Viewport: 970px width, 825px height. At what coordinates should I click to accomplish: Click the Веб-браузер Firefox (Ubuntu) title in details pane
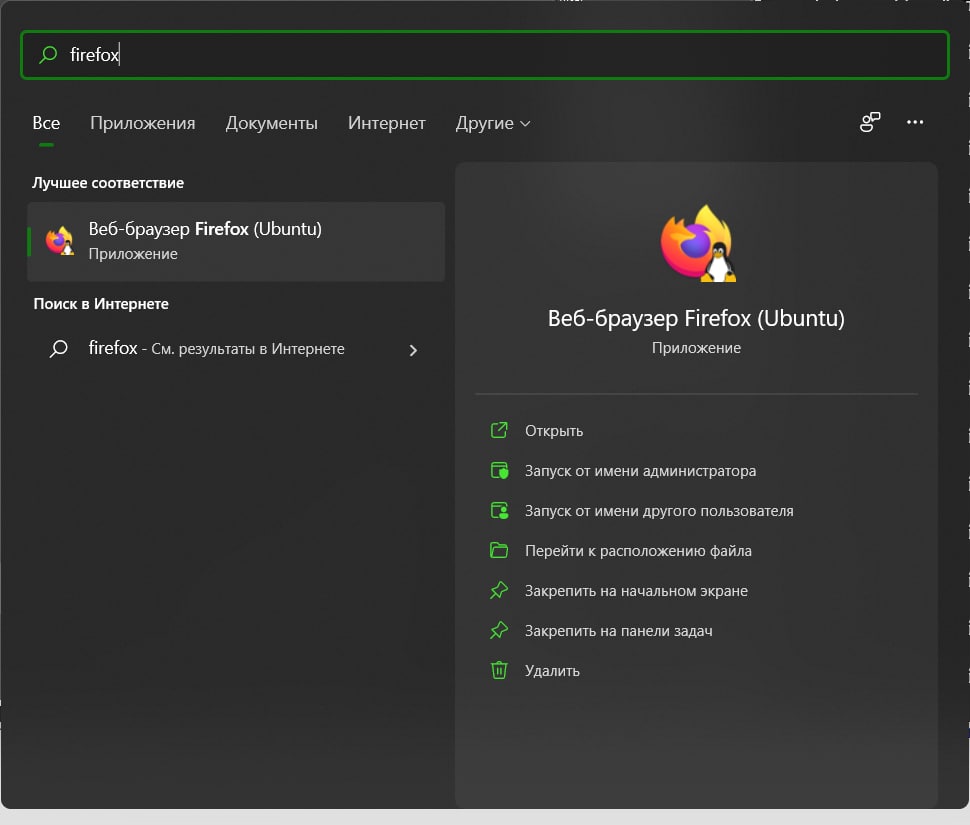pyautogui.click(x=696, y=318)
